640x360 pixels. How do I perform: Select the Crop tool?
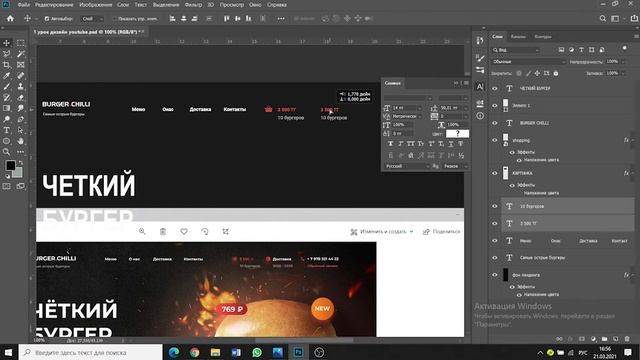click(x=7, y=65)
